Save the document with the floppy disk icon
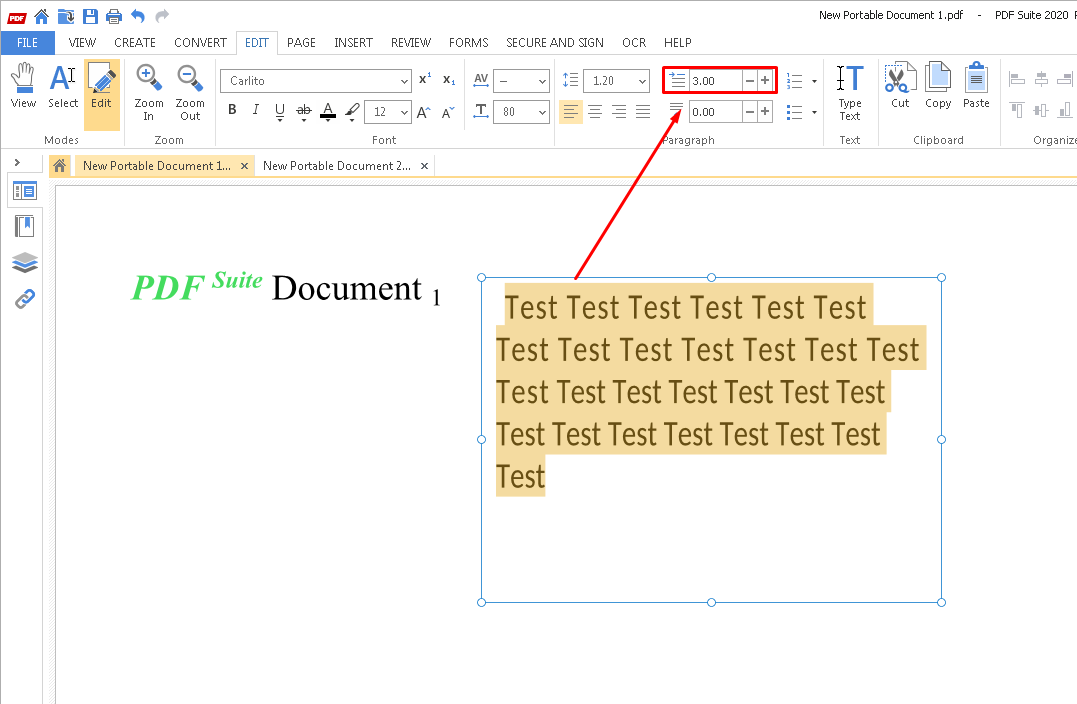 point(90,16)
